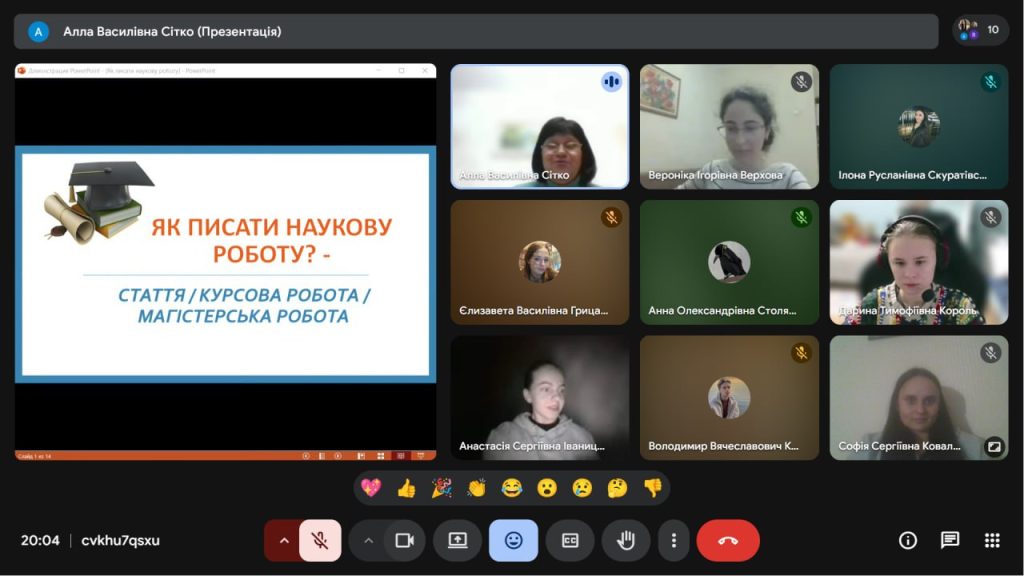The image size is (1024, 576).
Task: Expand video settings arrow beside camera
Action: click(368, 540)
